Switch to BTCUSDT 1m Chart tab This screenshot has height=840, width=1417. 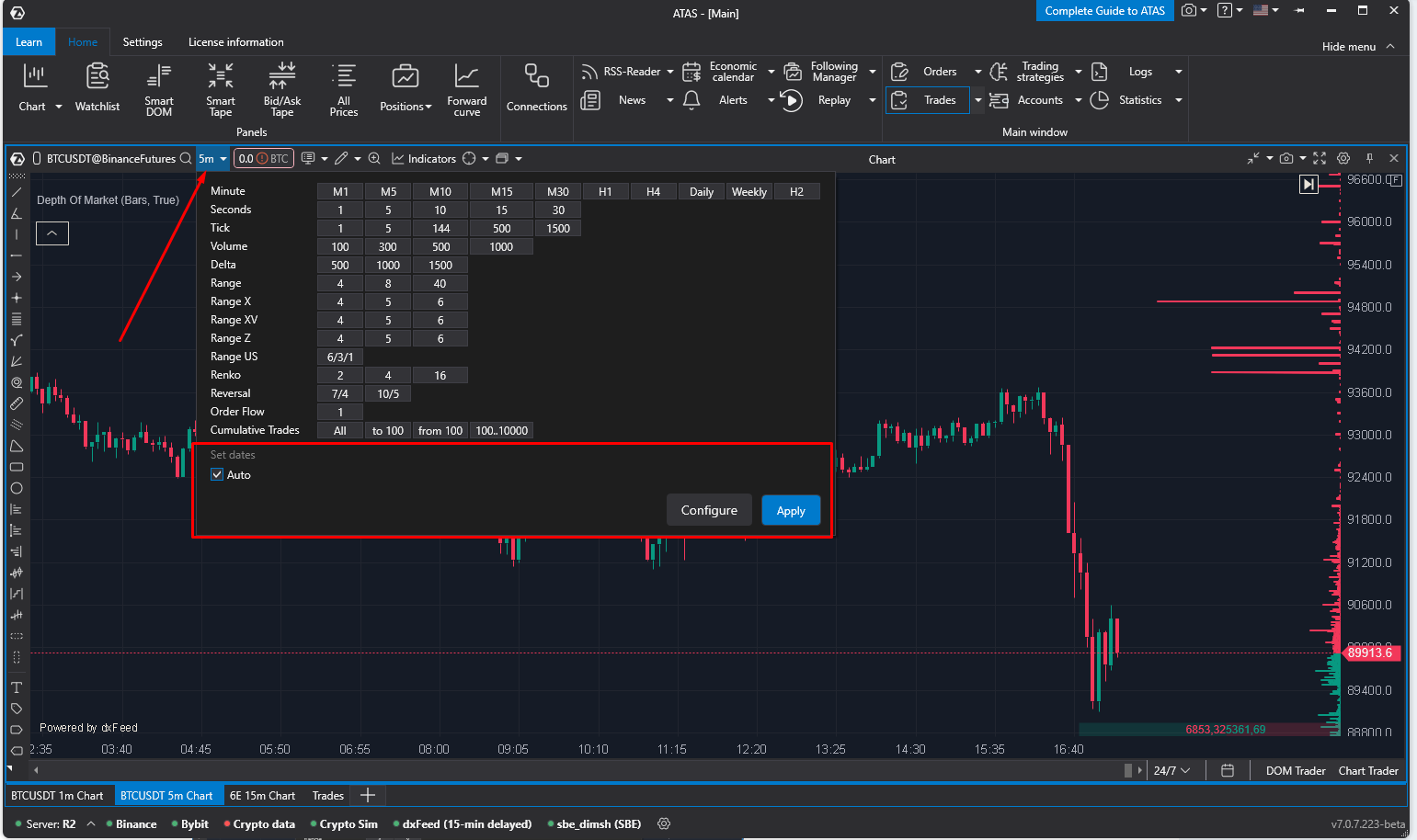tap(57, 796)
